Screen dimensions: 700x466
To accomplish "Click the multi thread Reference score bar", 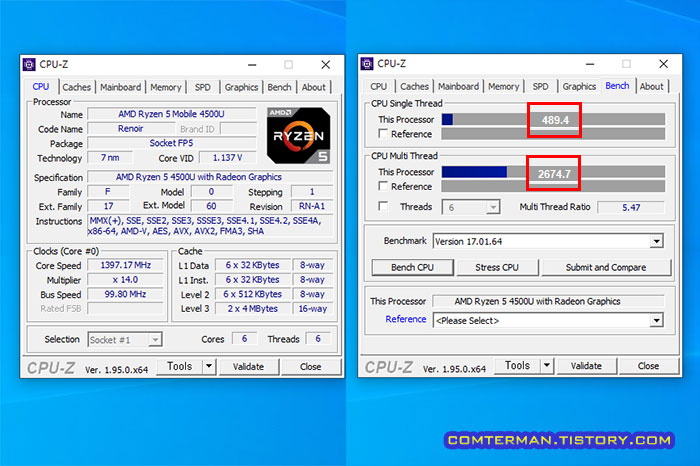I will pyautogui.click(x=553, y=186).
